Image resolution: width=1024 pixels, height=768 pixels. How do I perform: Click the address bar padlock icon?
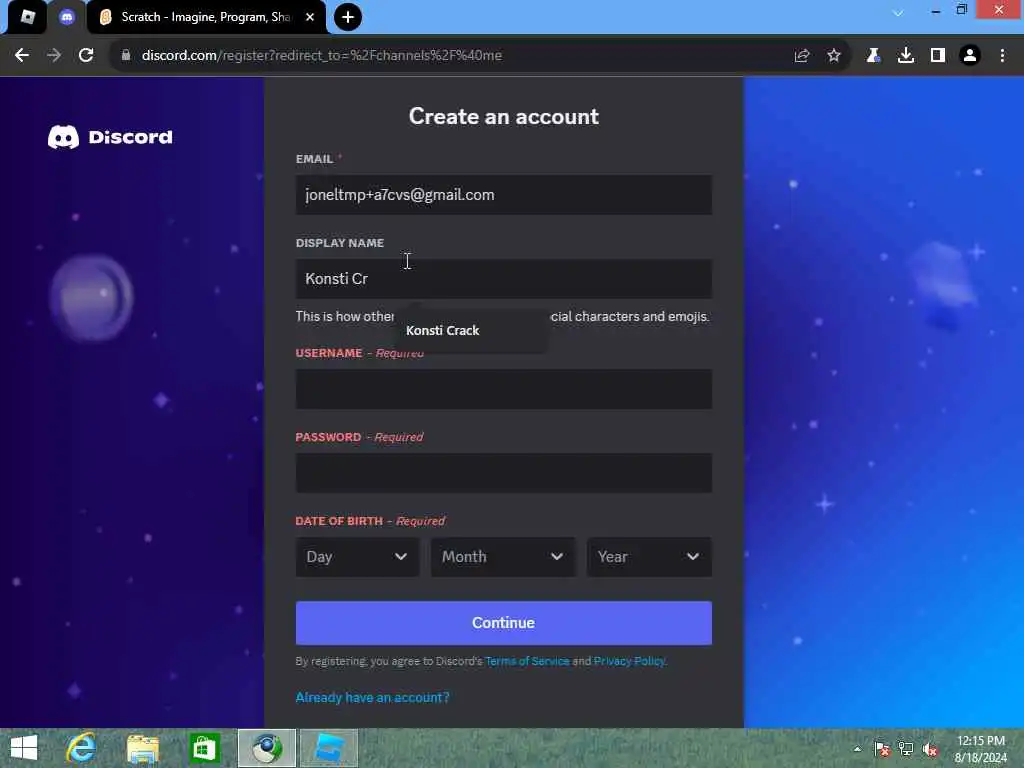tap(126, 56)
